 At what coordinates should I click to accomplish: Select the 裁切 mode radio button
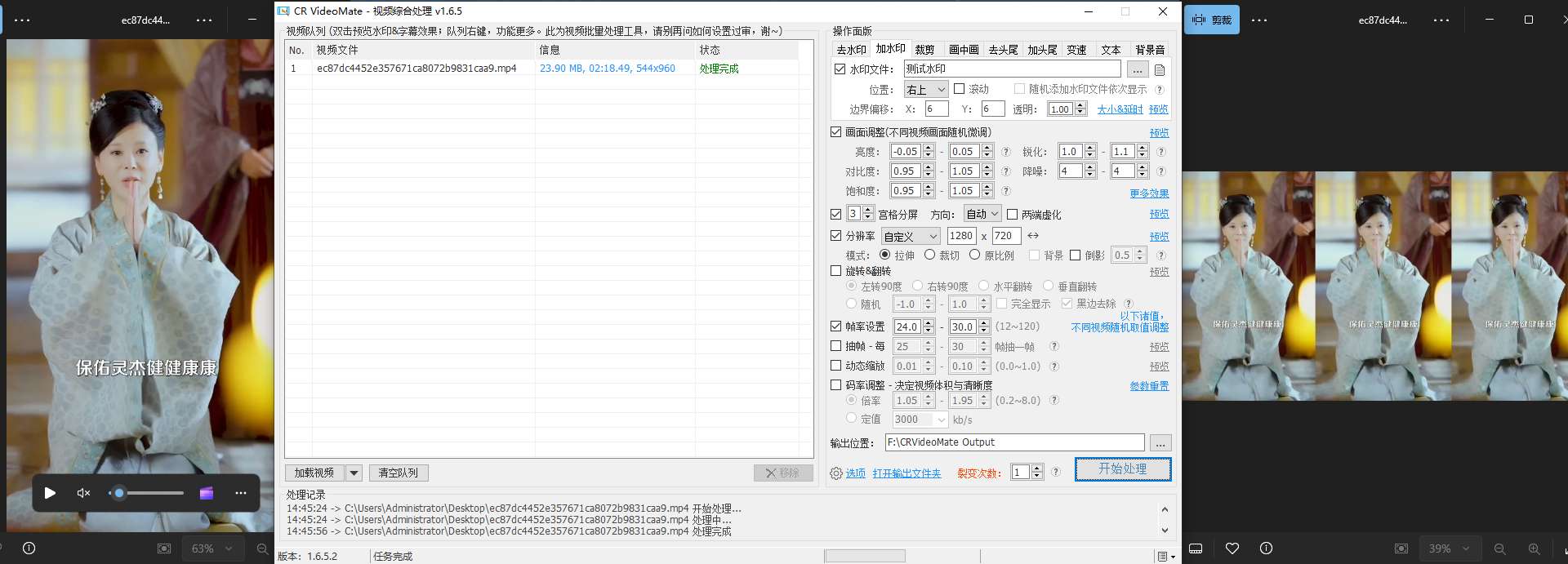(x=929, y=255)
